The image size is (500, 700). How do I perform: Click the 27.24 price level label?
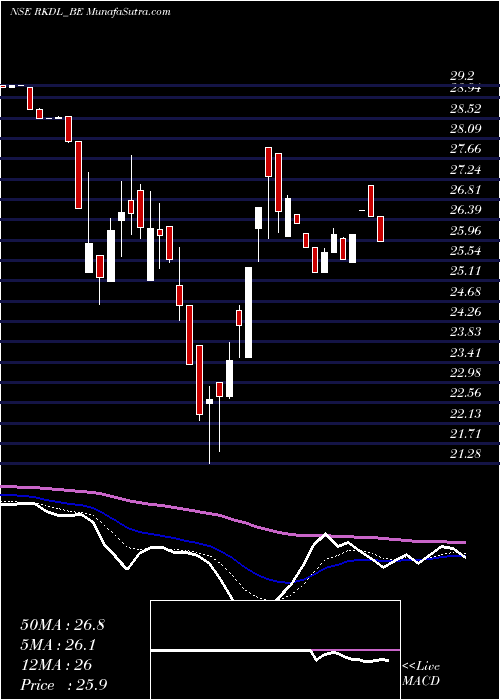pyautogui.click(x=466, y=170)
